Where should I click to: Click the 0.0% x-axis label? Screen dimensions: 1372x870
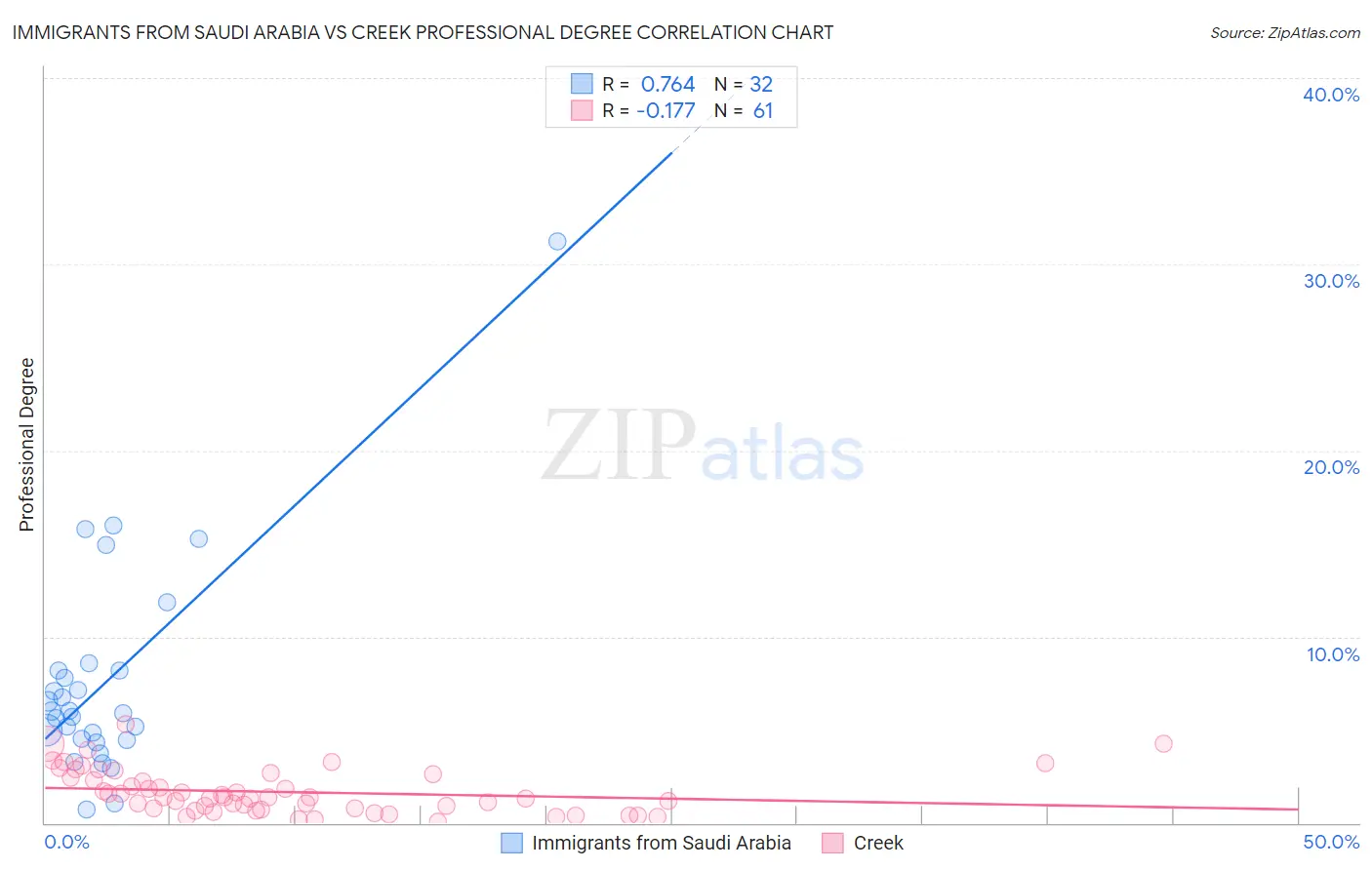pyautogui.click(x=66, y=842)
